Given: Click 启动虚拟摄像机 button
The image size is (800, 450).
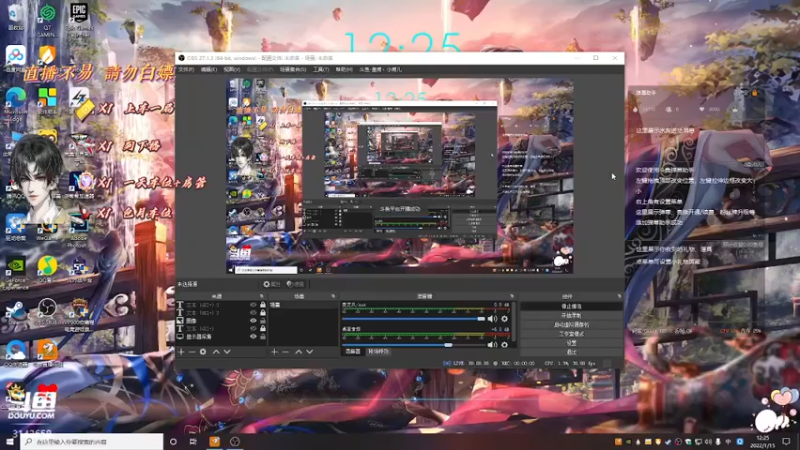Looking at the screenshot, I should [571, 324].
